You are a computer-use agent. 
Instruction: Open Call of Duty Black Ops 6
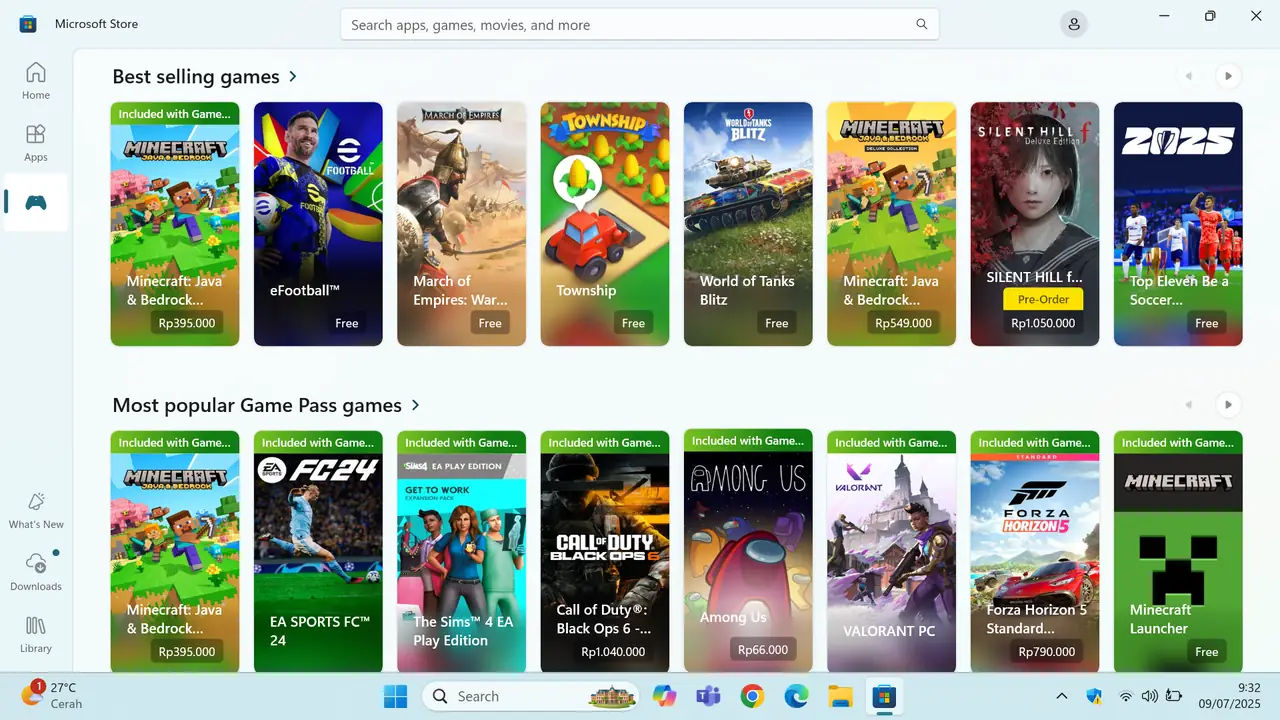tap(605, 552)
